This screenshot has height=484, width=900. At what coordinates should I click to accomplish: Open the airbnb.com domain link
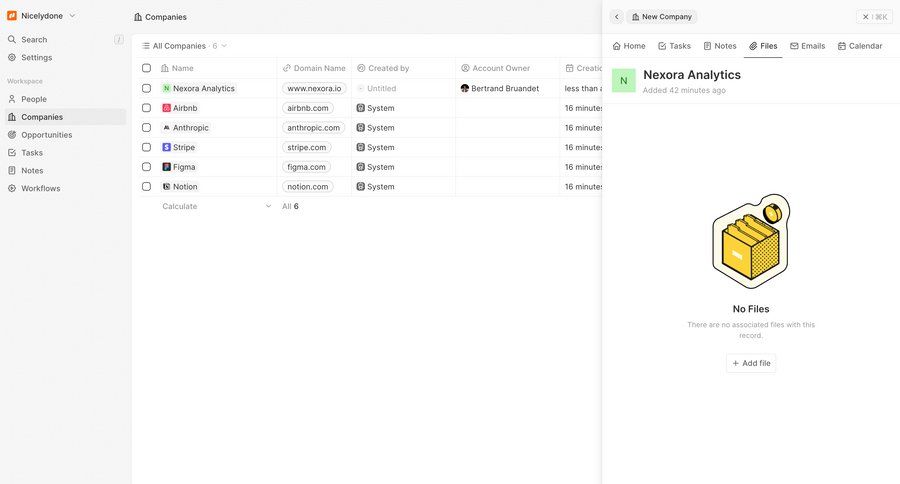(308, 108)
